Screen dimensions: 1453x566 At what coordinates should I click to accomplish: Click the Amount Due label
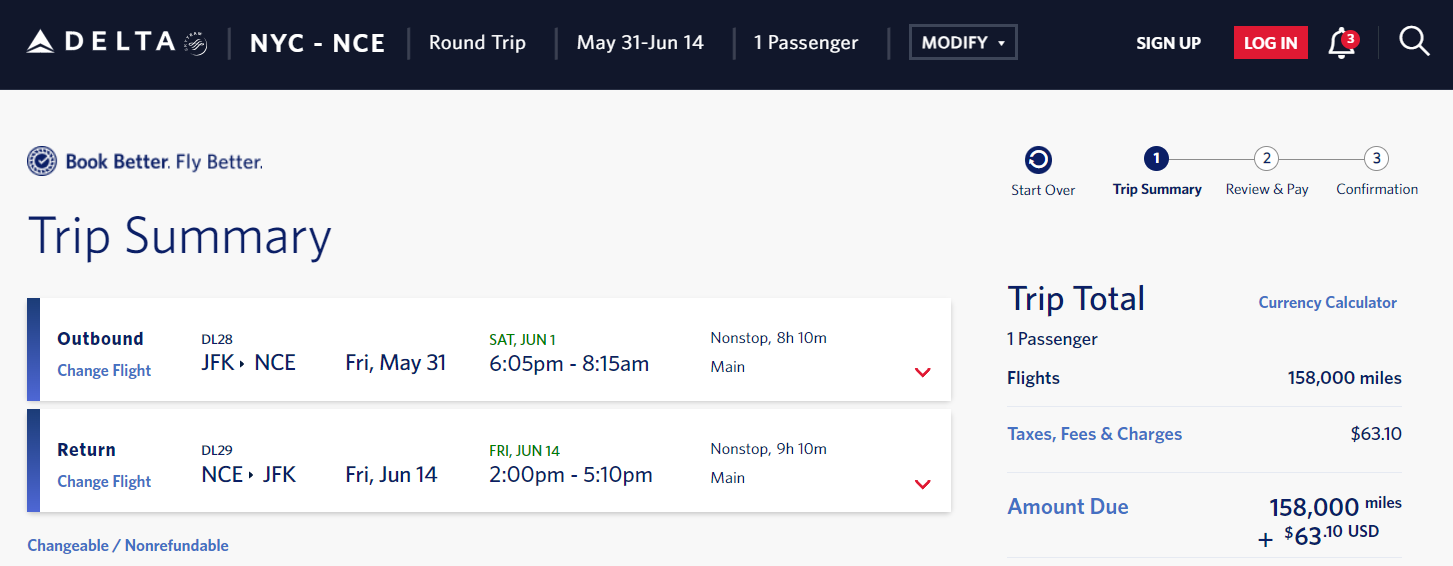(1067, 507)
